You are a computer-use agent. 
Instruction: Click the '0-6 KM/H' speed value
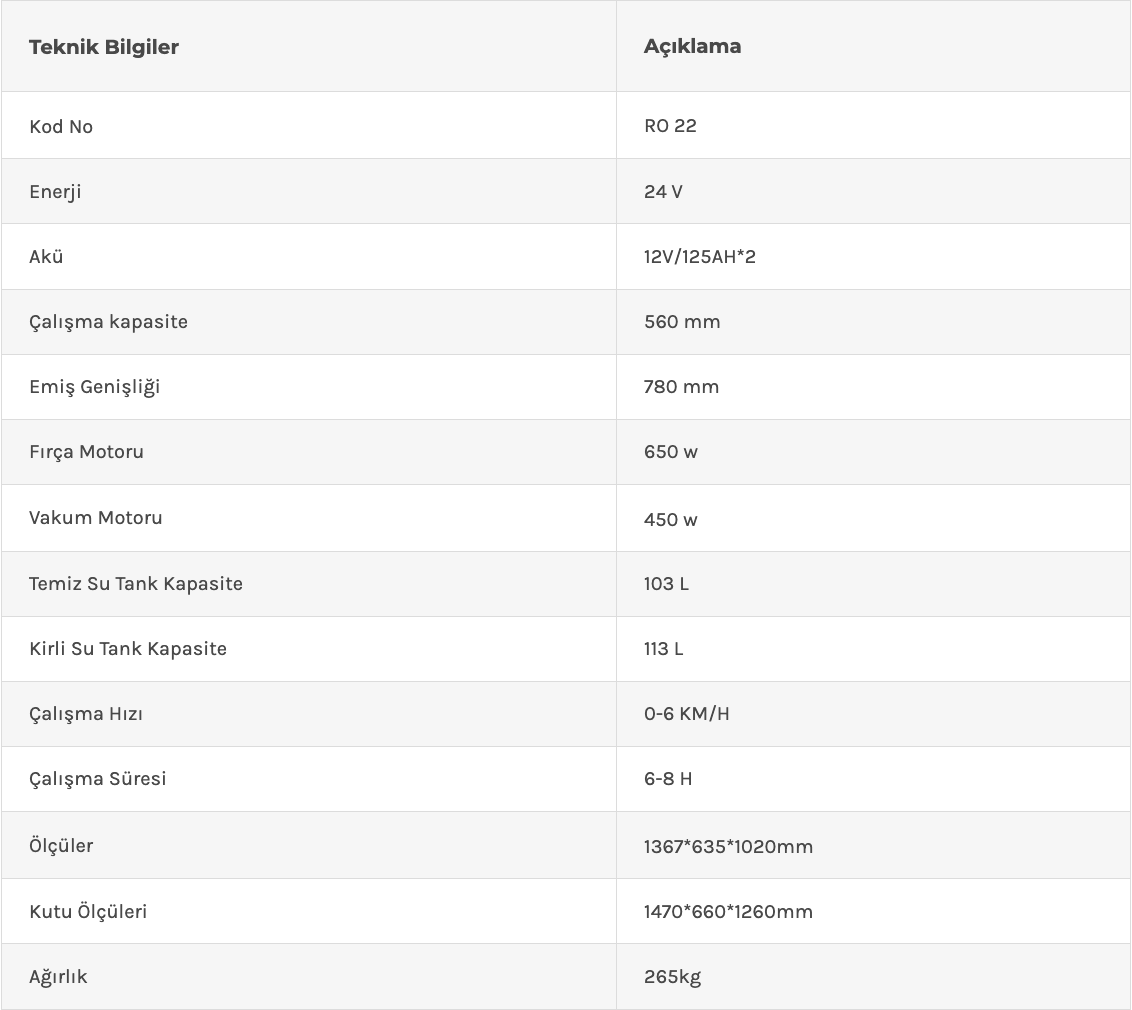coord(686,714)
